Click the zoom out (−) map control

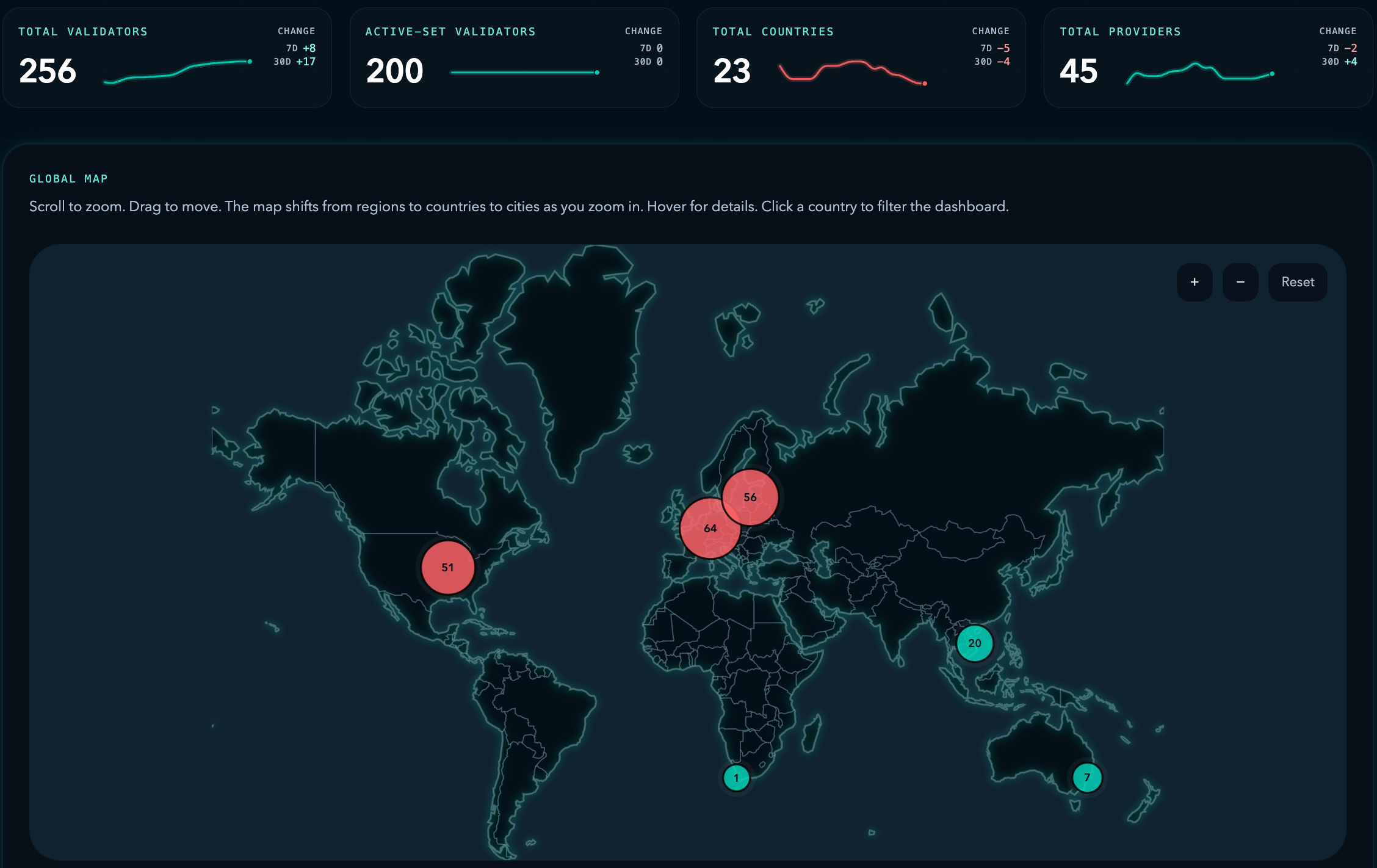[1240, 282]
